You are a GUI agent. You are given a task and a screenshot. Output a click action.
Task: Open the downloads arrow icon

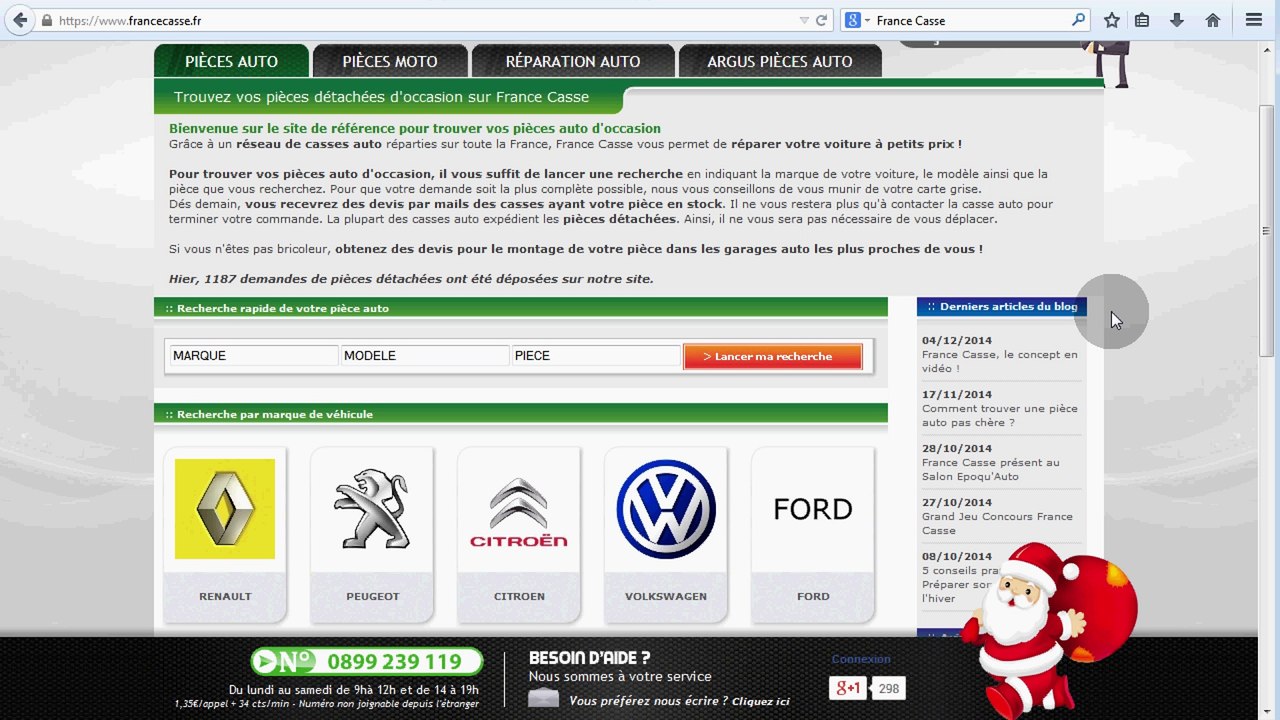(x=1176, y=20)
